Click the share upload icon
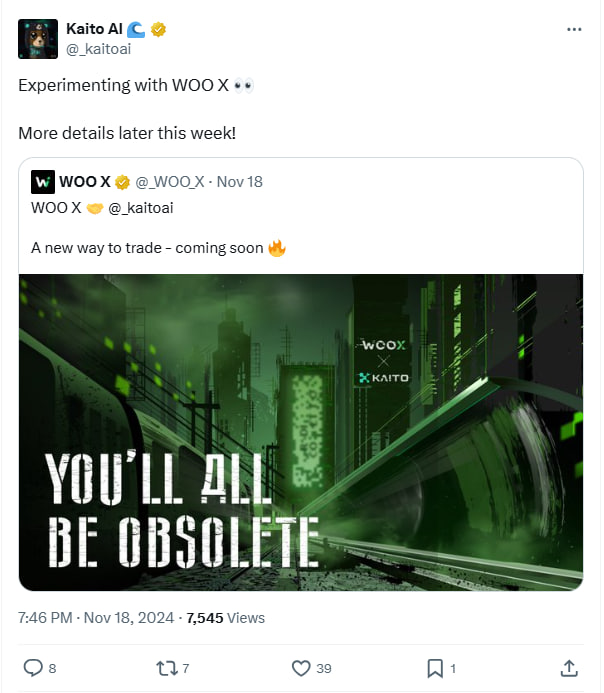604x693 pixels. pyautogui.click(x=569, y=668)
